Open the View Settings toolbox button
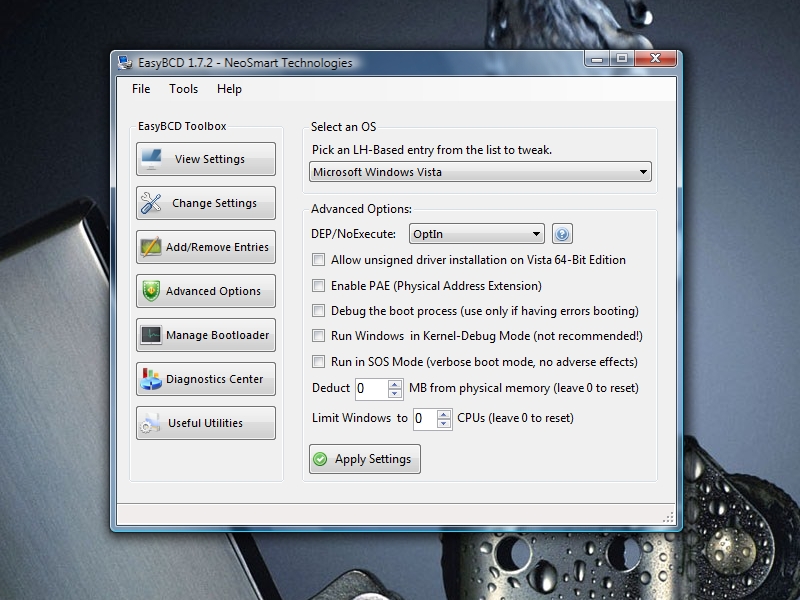This screenshot has height=600, width=800. (206, 159)
